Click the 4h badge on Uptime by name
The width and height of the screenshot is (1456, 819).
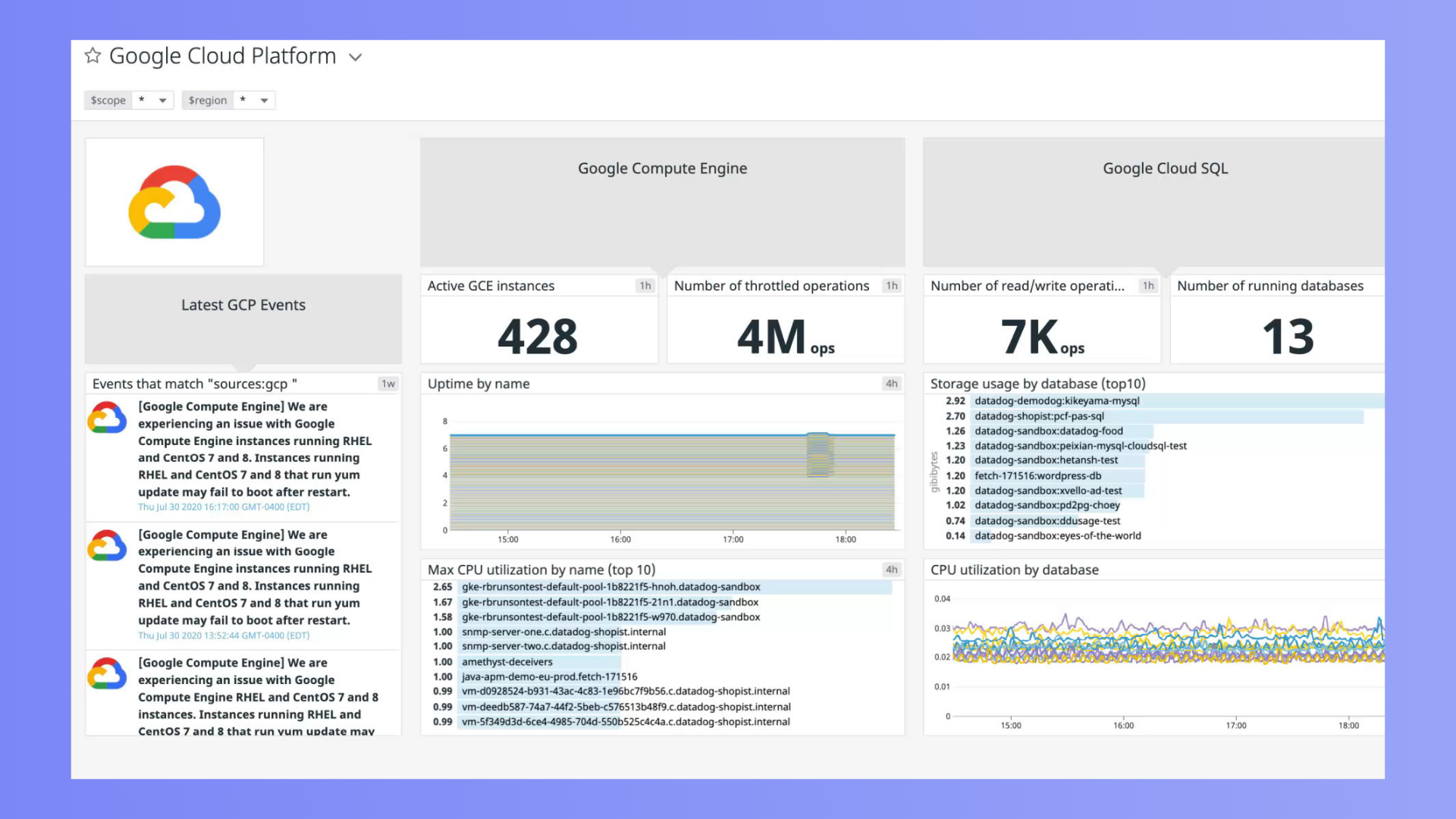tap(892, 384)
